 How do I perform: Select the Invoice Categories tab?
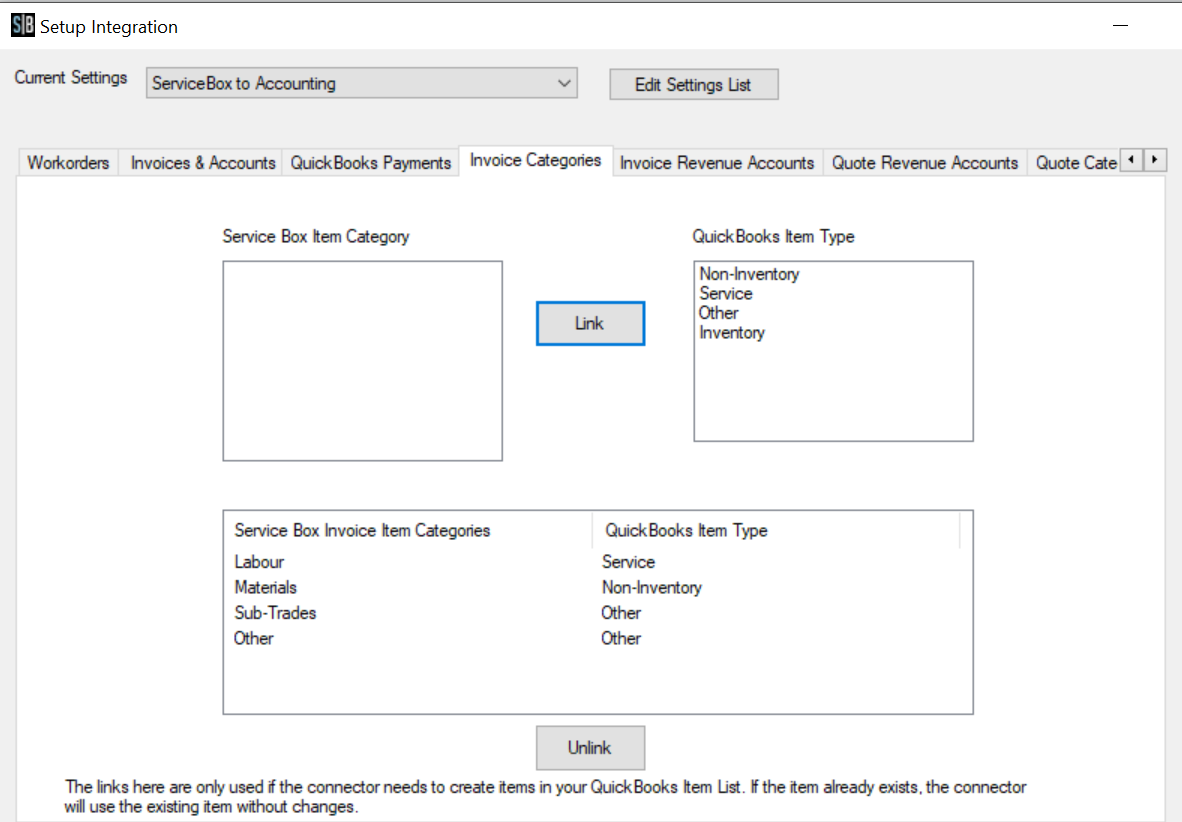pyautogui.click(x=535, y=161)
